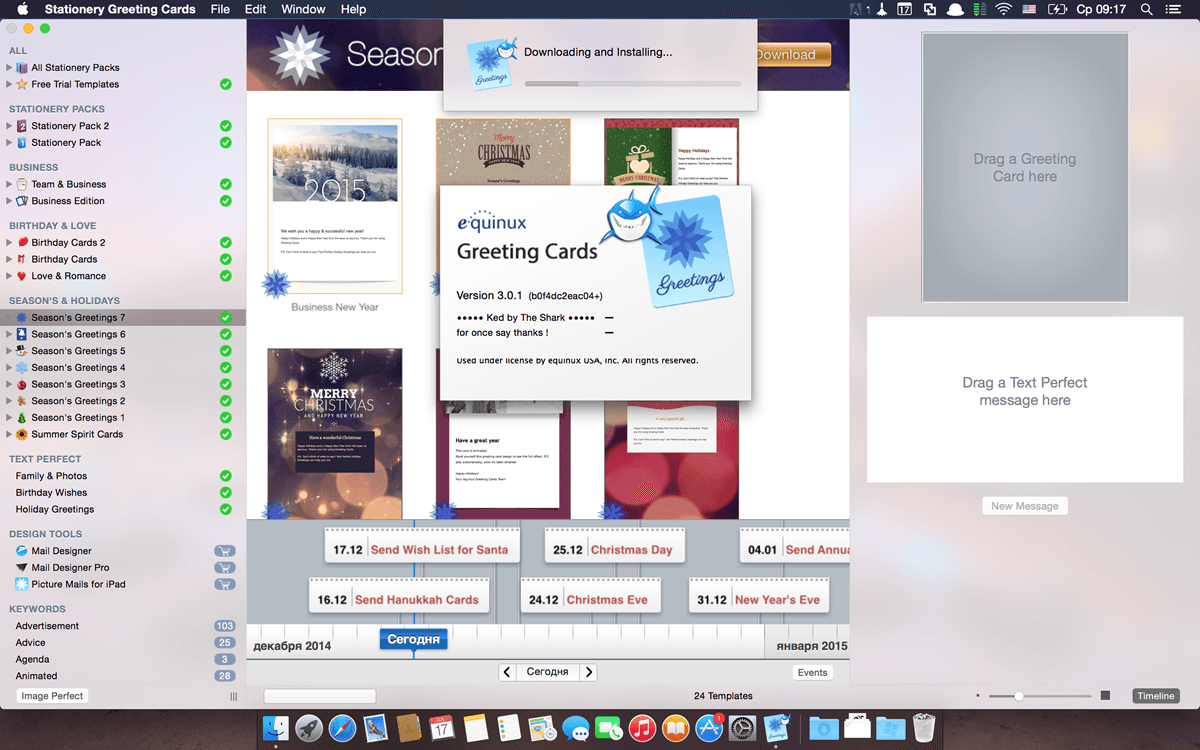Click the Picture Mails for iPad icon
The image size is (1200, 750).
coord(22,584)
